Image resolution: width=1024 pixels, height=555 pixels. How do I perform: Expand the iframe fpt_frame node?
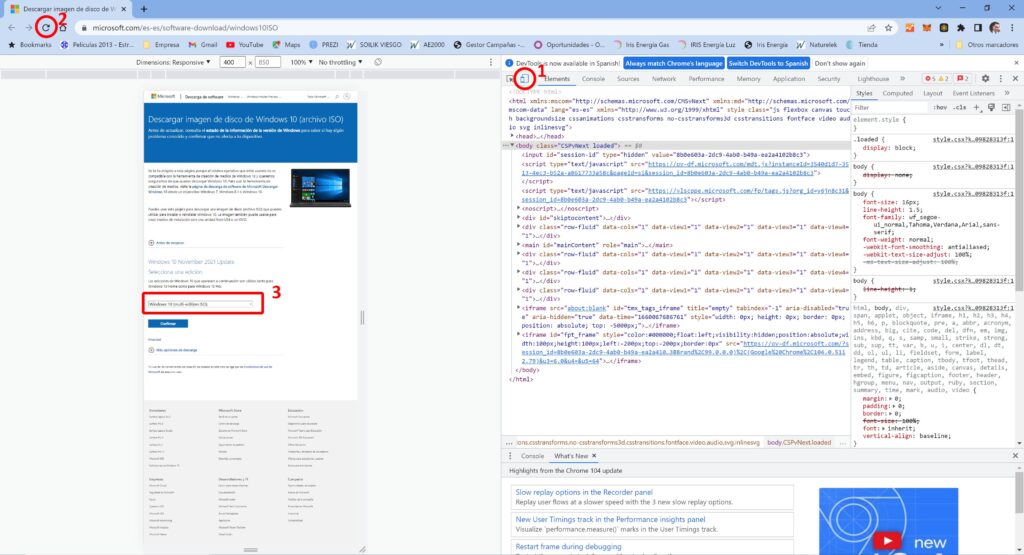519,334
